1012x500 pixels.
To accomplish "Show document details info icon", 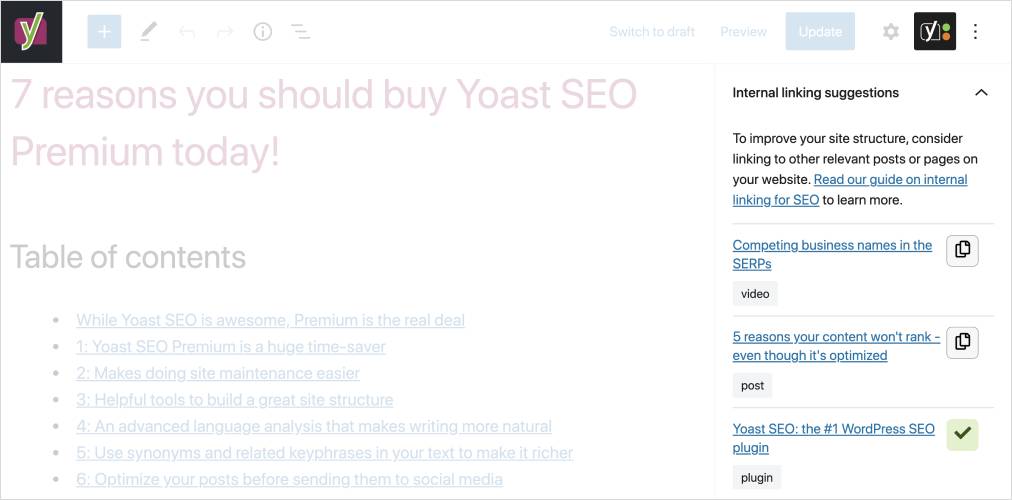I will coord(263,32).
